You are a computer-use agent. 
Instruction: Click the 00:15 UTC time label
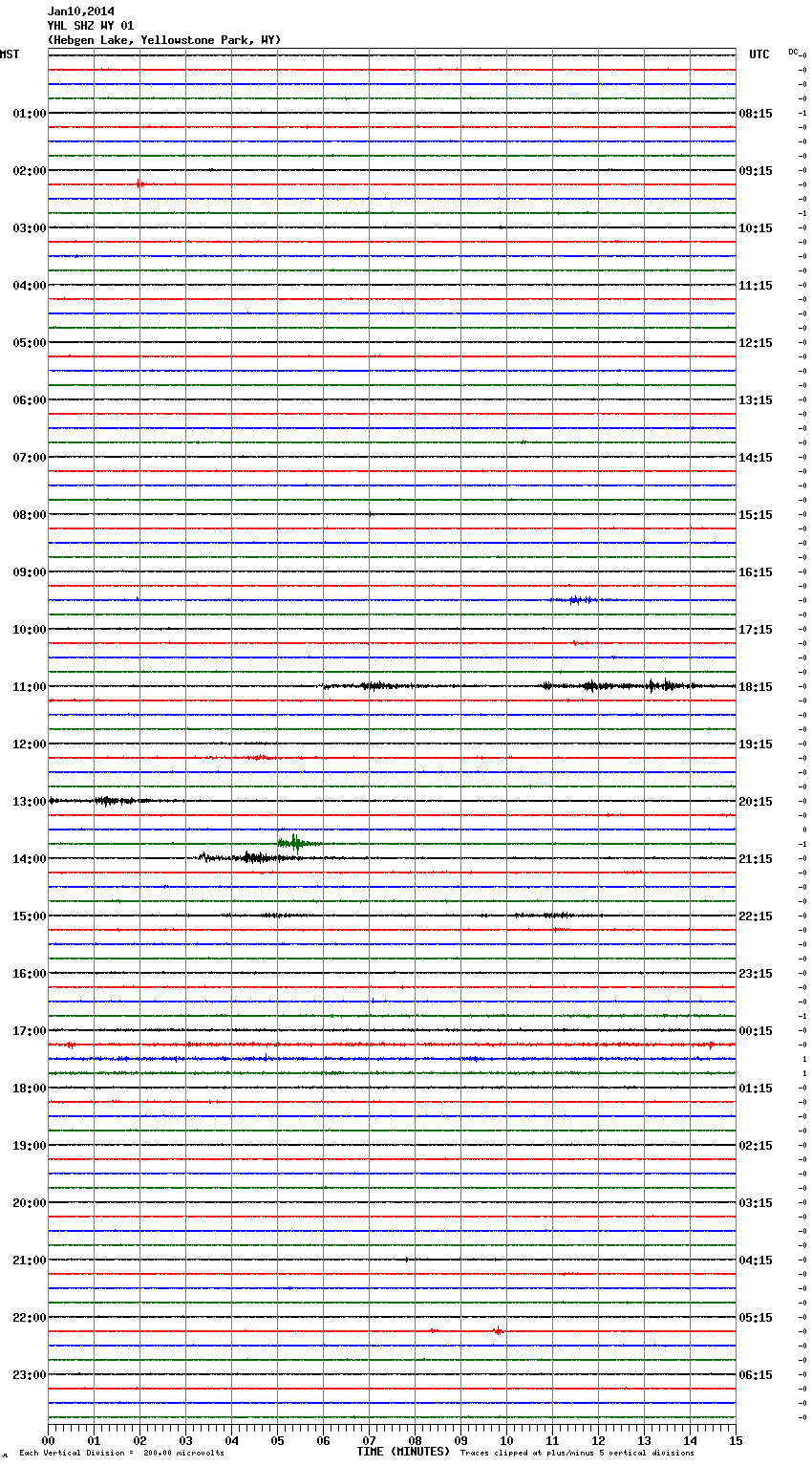pos(756,1031)
